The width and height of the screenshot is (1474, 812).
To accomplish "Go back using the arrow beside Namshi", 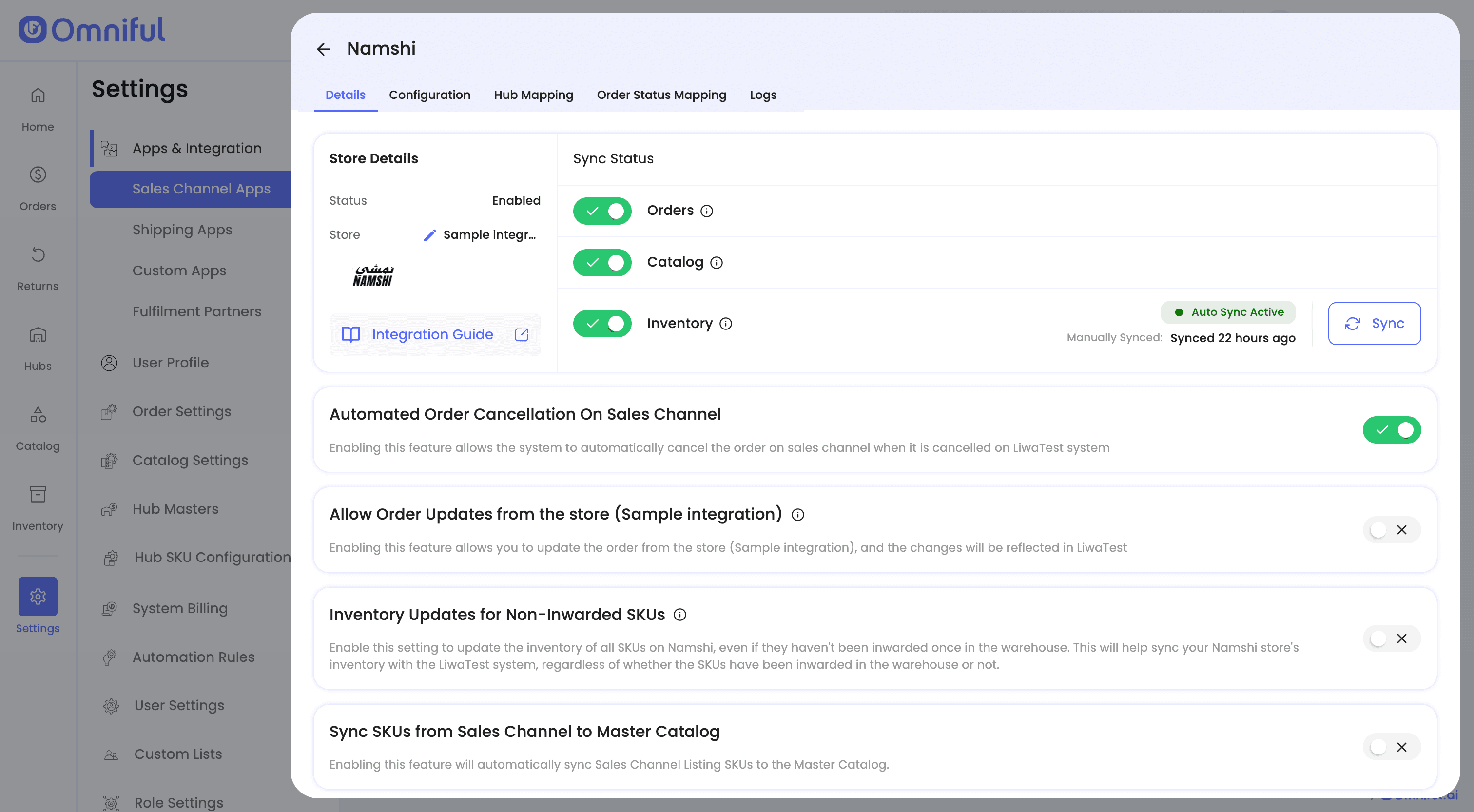I will tap(323, 49).
